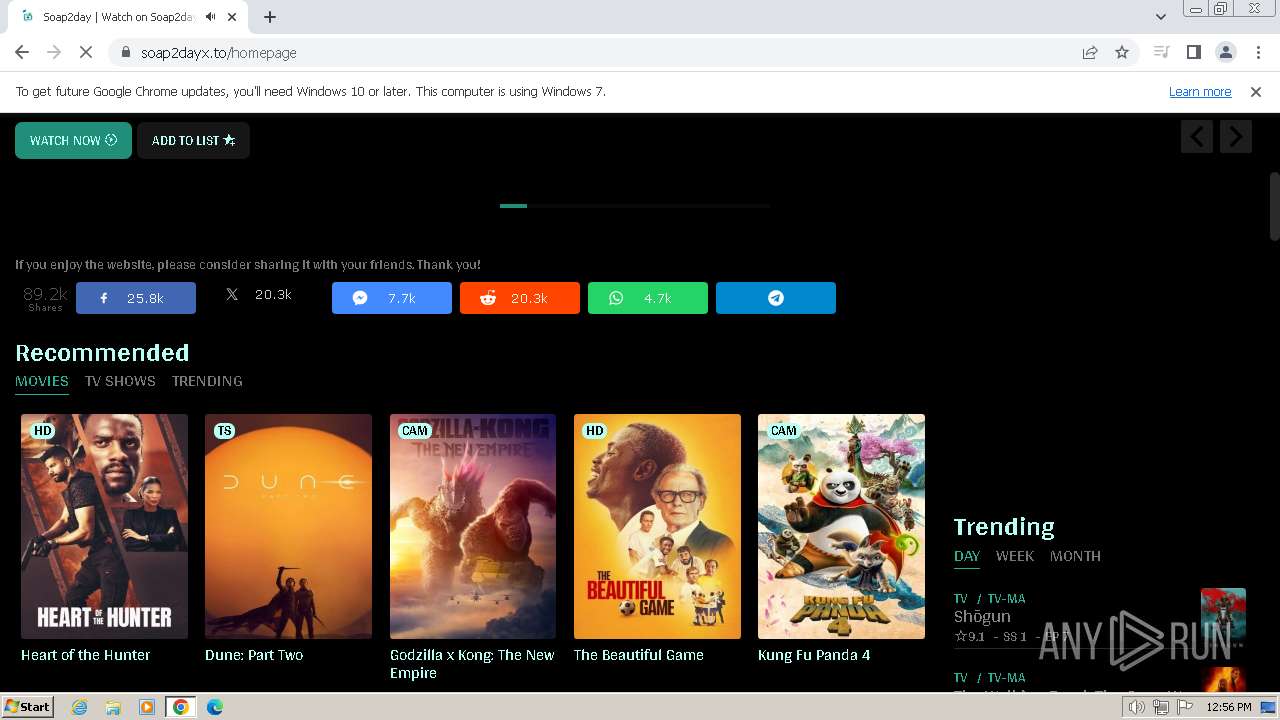Click the system tray volume icon

point(1137,707)
